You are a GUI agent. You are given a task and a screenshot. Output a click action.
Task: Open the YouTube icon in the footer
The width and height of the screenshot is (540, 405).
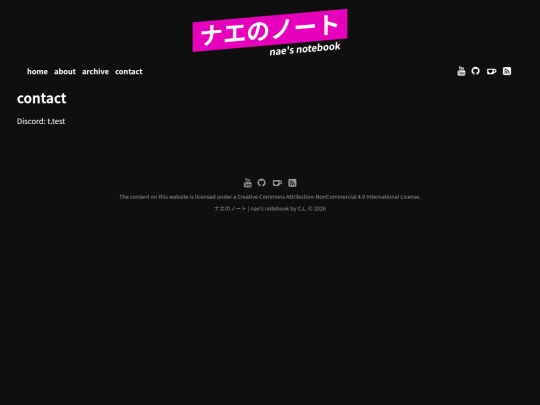tap(248, 183)
